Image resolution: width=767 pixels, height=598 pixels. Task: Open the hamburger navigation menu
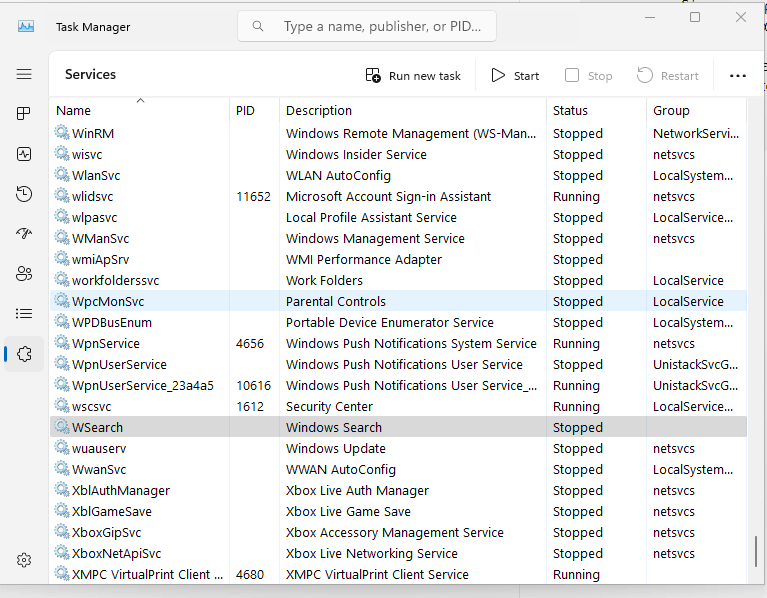tap(24, 74)
